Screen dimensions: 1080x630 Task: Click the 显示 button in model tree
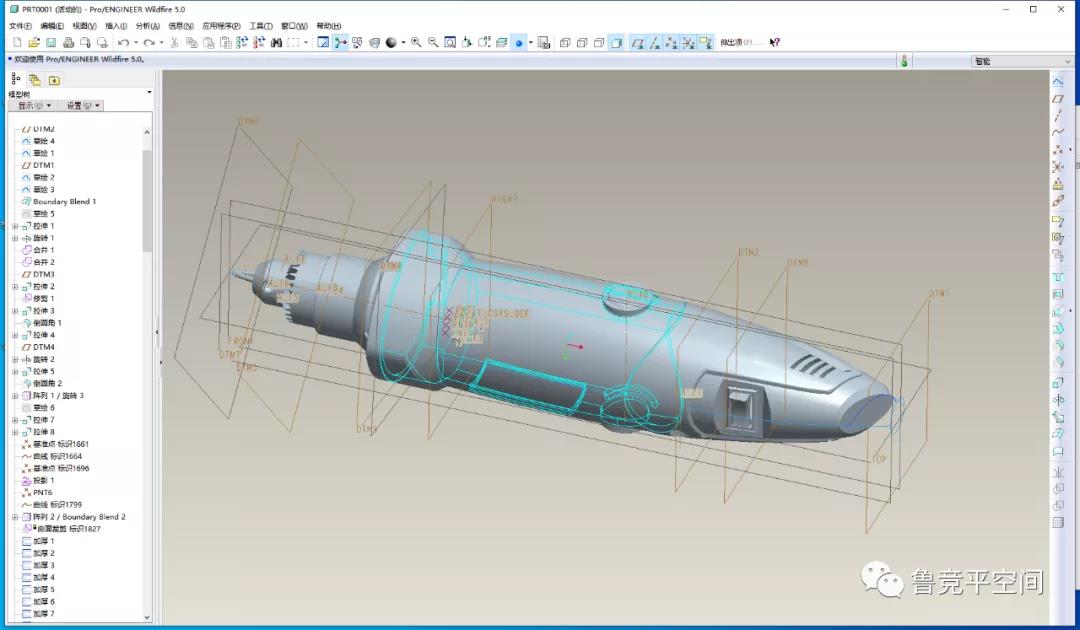[x=31, y=105]
